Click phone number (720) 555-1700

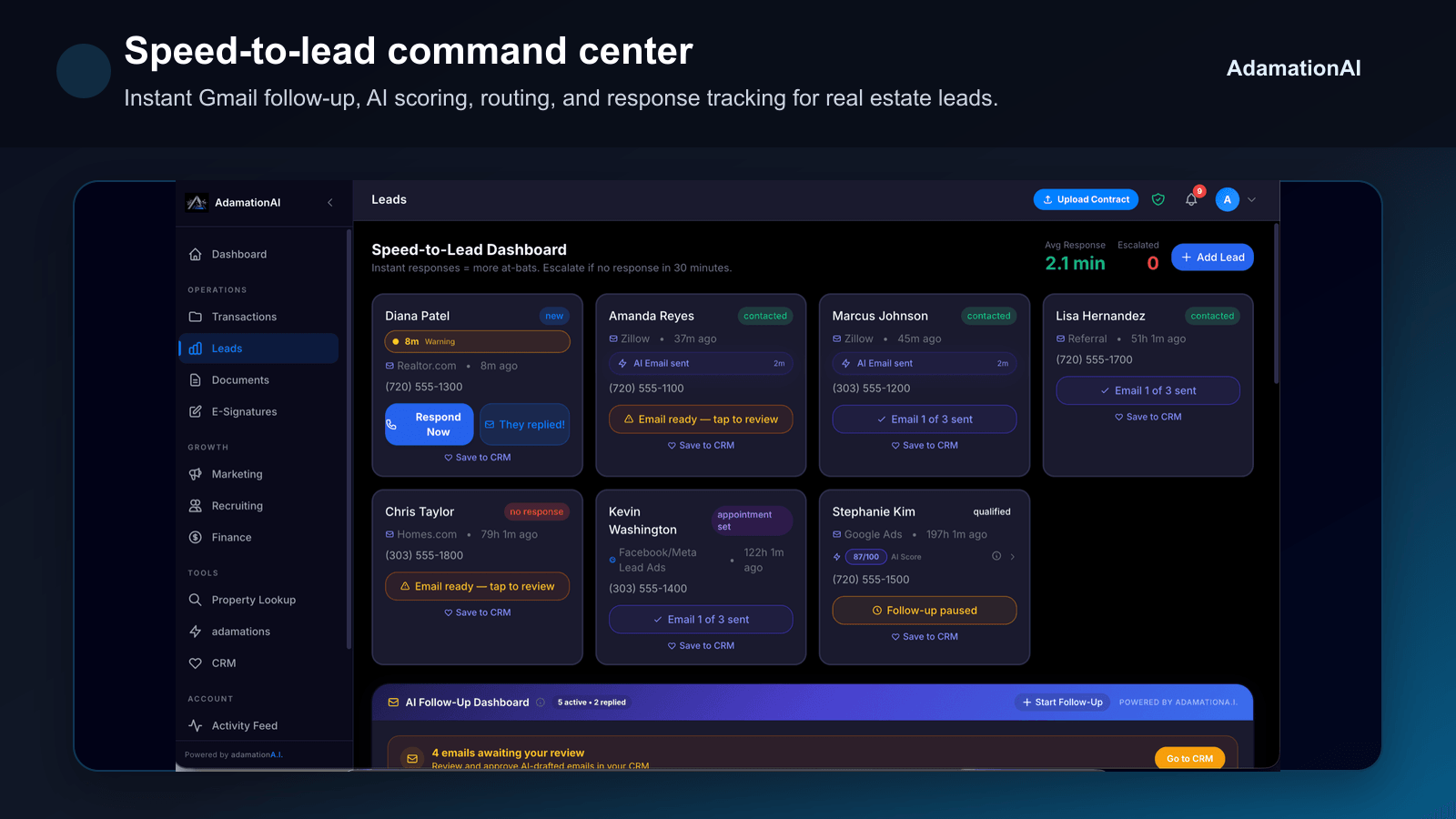pos(1094,359)
